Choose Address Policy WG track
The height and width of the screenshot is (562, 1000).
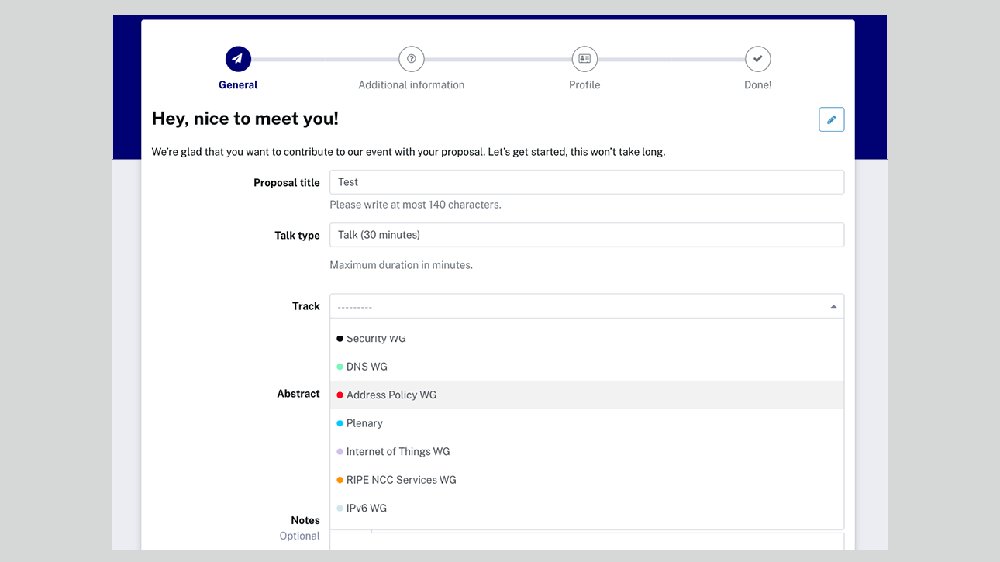pos(391,395)
